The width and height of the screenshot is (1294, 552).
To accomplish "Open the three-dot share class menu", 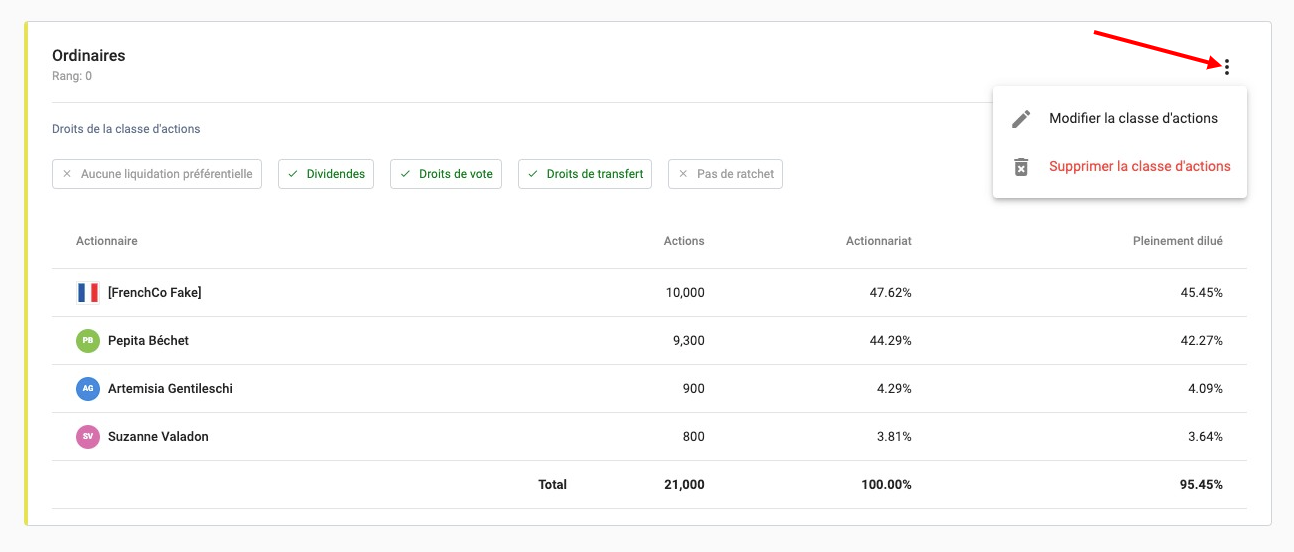I will click(1226, 67).
